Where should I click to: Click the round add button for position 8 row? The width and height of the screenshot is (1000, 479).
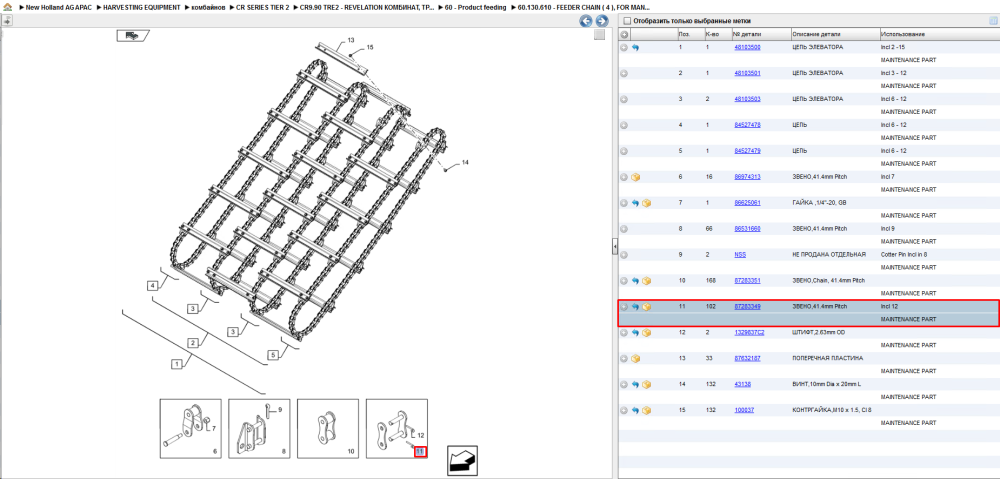pos(624,229)
